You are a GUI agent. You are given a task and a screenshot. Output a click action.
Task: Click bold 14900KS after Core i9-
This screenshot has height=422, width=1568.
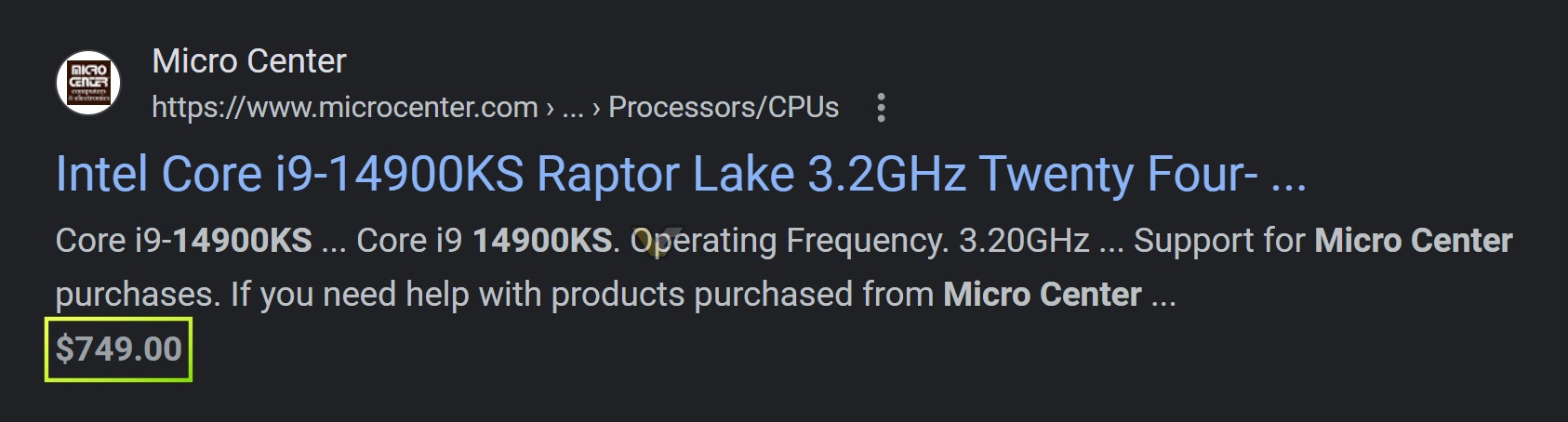[x=242, y=241]
